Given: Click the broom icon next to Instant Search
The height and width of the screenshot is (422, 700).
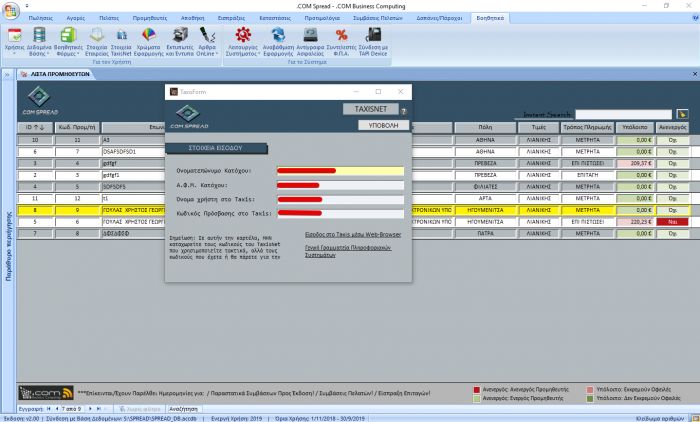Looking at the screenshot, I should pos(682,114).
